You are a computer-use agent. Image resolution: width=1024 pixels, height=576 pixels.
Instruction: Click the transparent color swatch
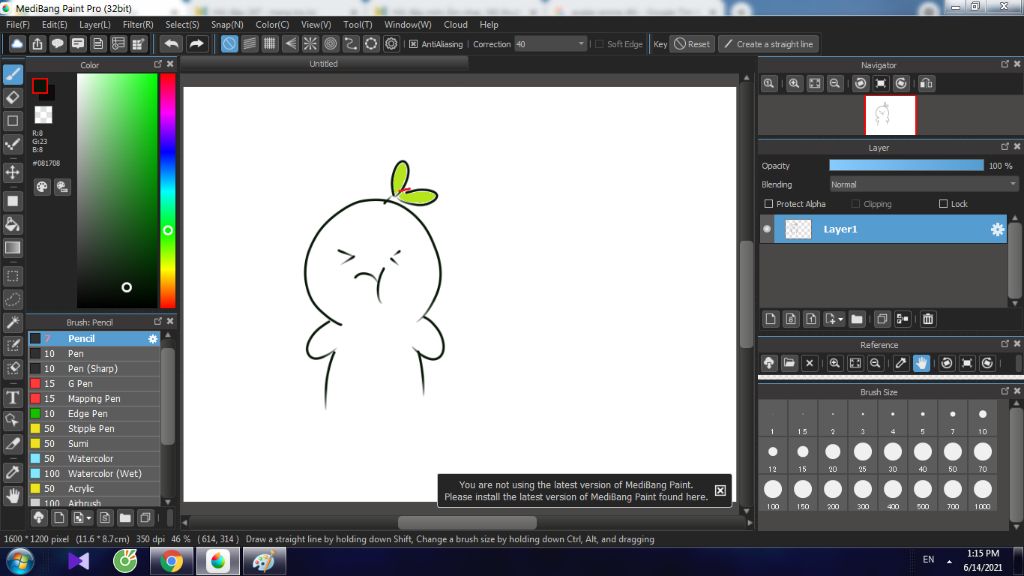43,115
